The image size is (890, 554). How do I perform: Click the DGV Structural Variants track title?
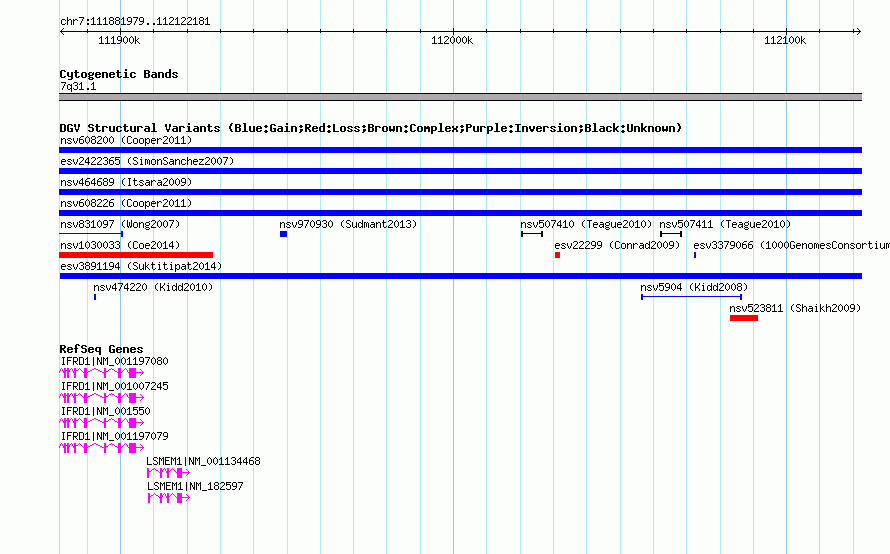pos(370,128)
